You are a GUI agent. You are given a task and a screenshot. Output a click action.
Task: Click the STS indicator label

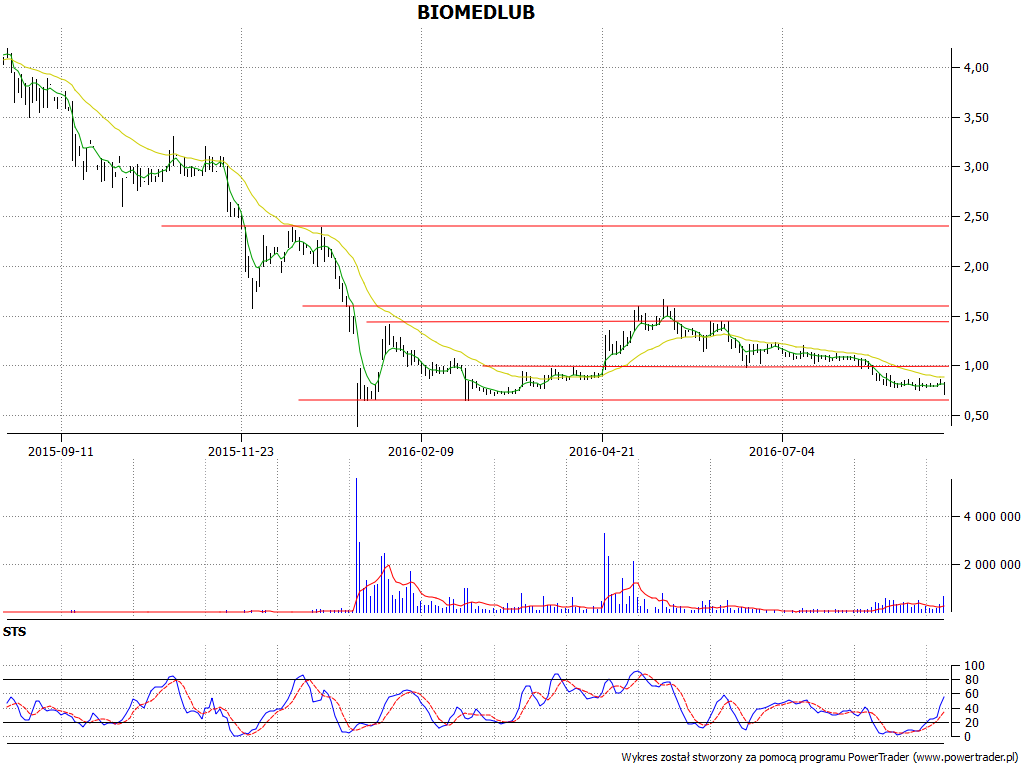pos(14,632)
